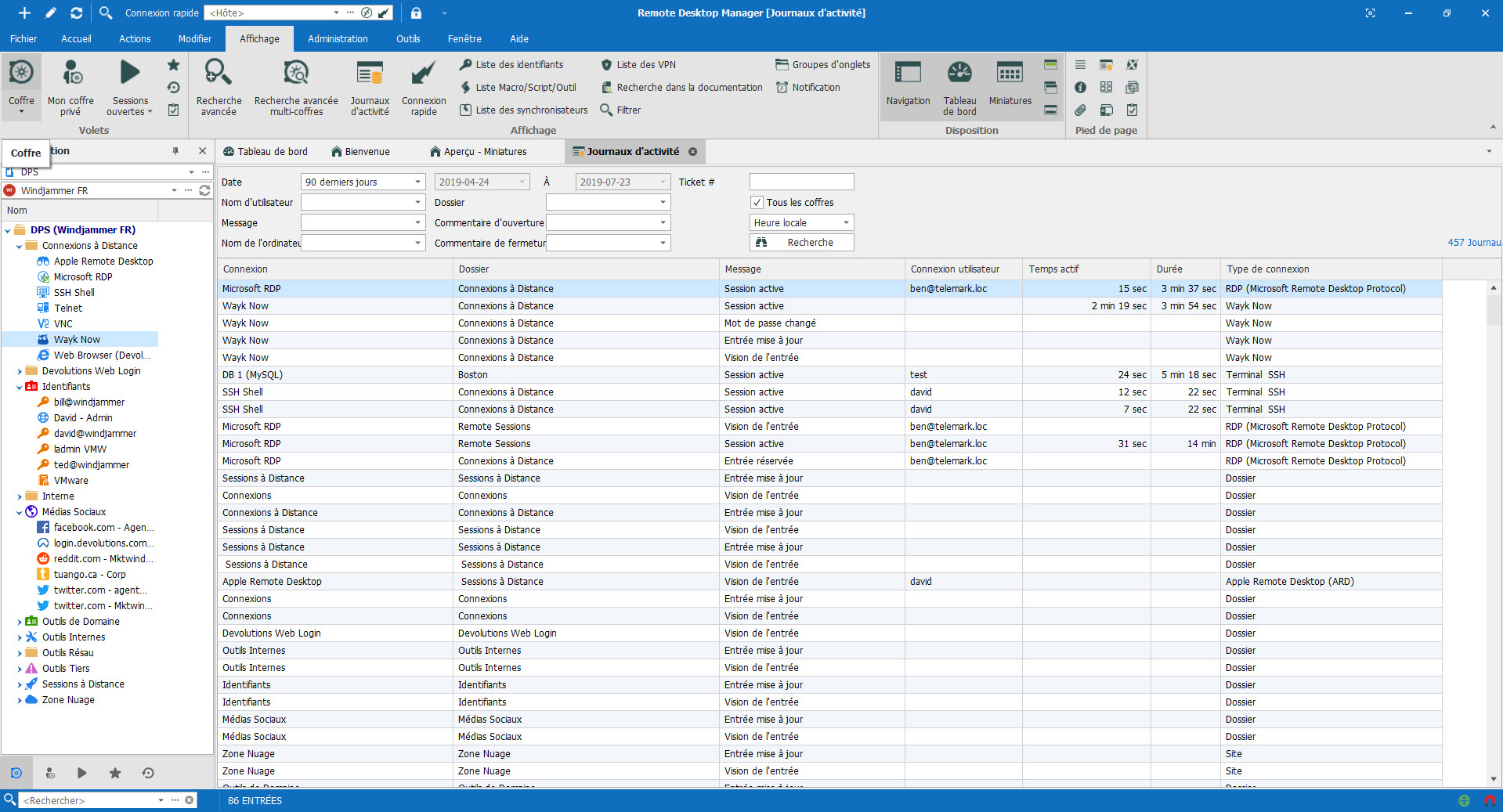
Task: Click the Ticket # input field
Action: [801, 182]
